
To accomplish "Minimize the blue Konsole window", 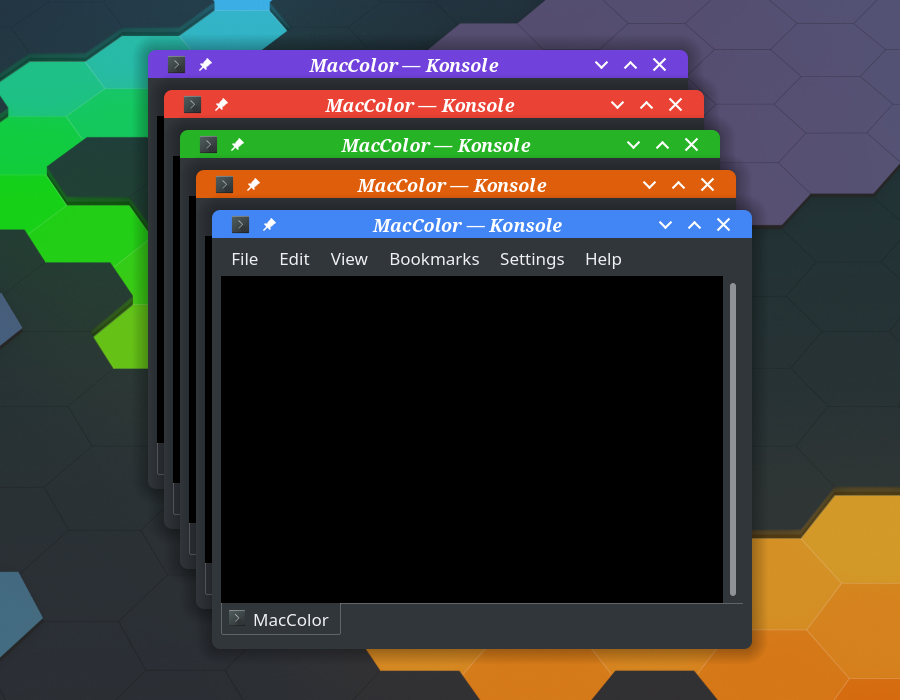I will (665, 225).
